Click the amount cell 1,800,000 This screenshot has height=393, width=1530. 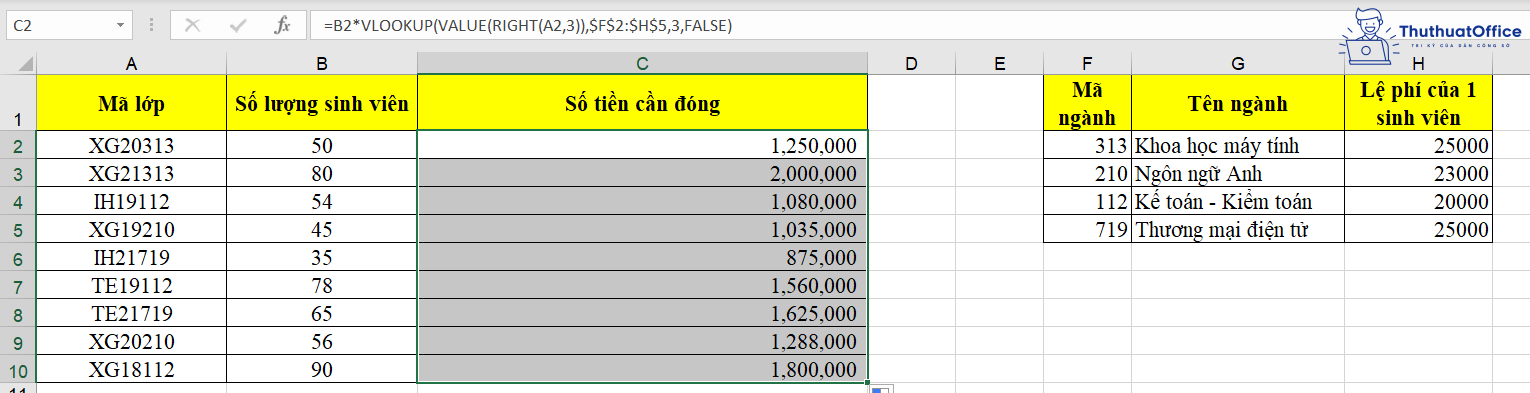[x=642, y=369]
